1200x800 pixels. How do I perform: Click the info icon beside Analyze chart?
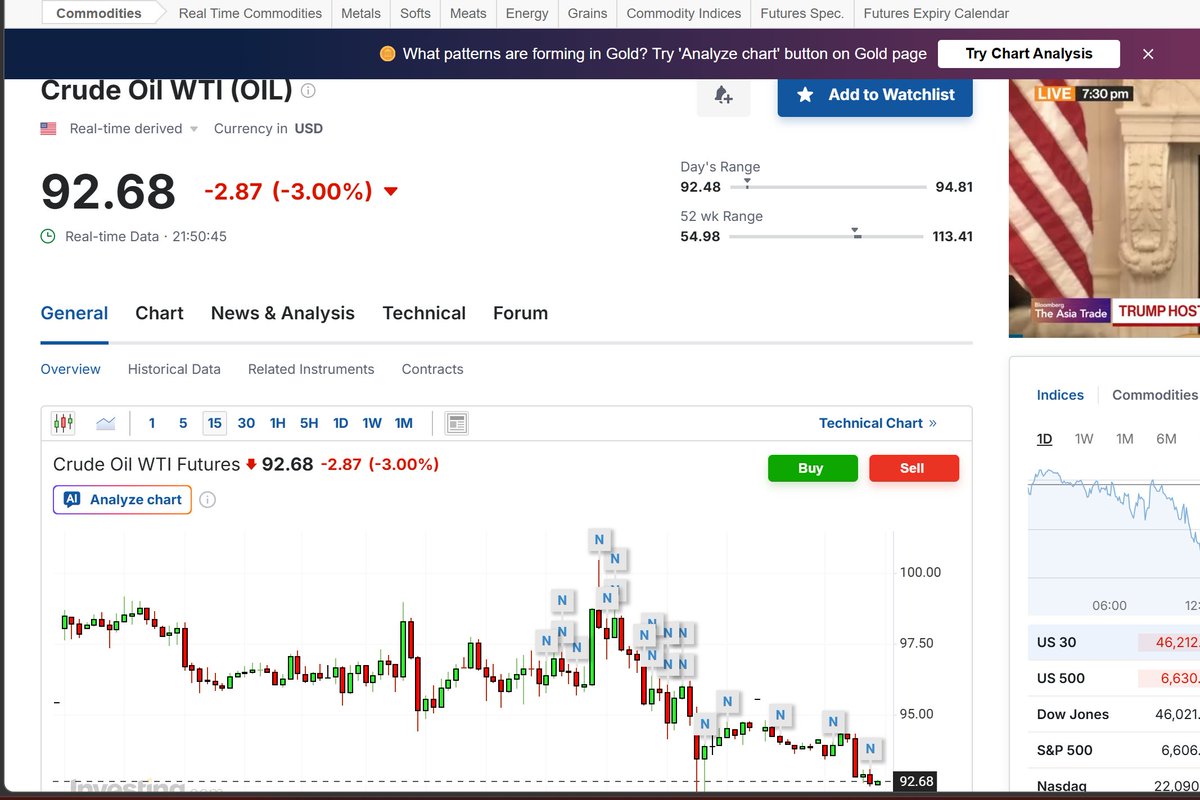pyautogui.click(x=207, y=499)
